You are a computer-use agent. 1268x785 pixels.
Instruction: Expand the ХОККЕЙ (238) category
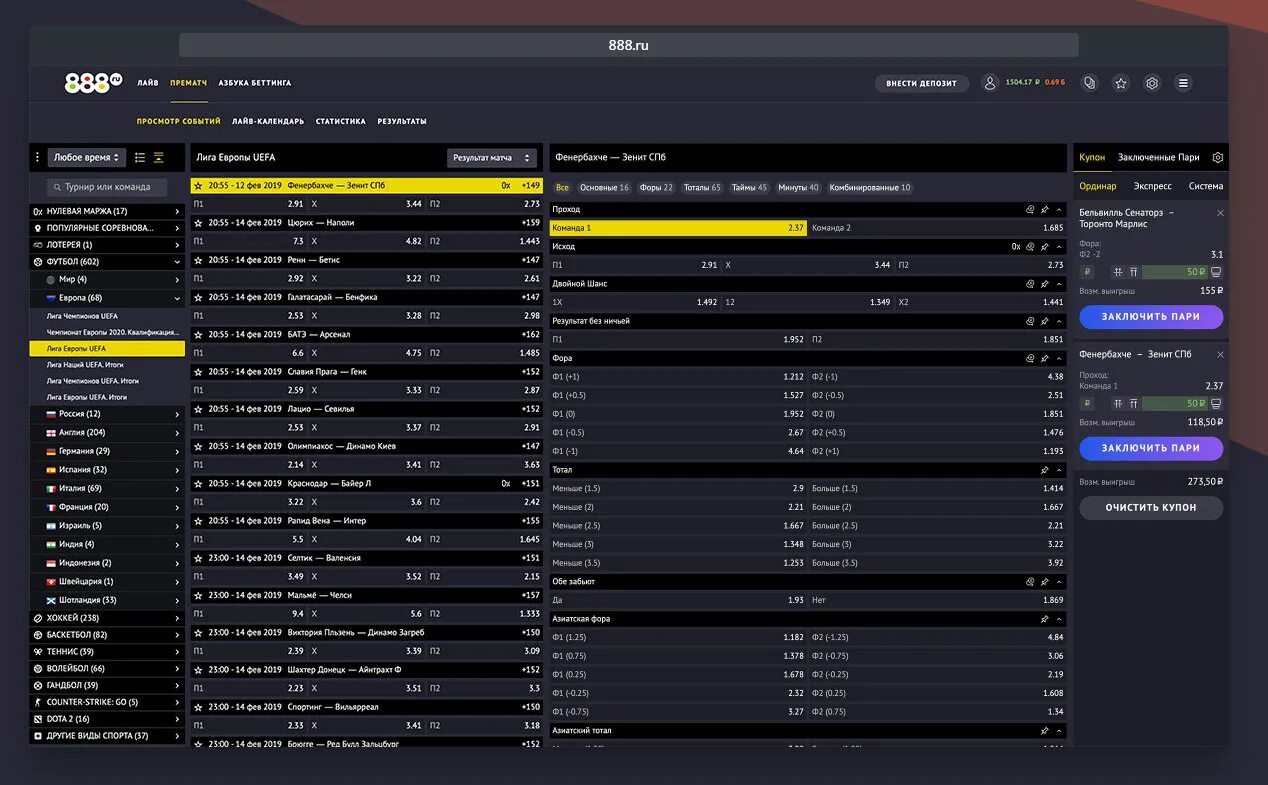[107, 618]
